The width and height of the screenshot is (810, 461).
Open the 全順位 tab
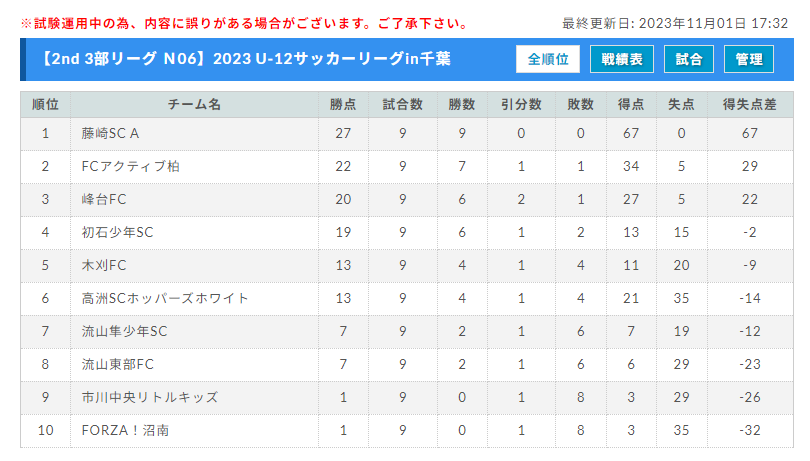point(548,59)
